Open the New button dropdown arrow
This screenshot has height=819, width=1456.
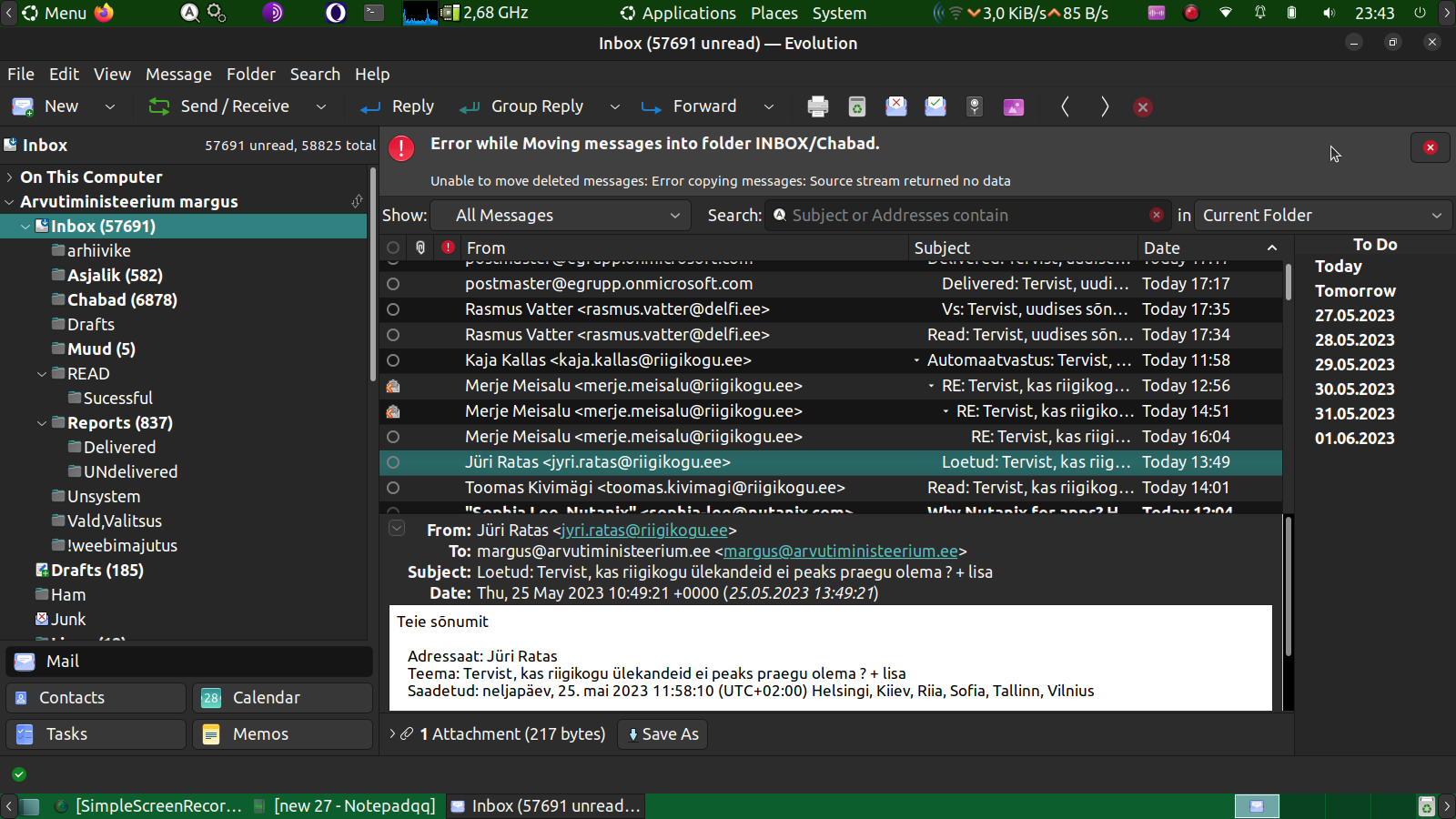point(110,106)
